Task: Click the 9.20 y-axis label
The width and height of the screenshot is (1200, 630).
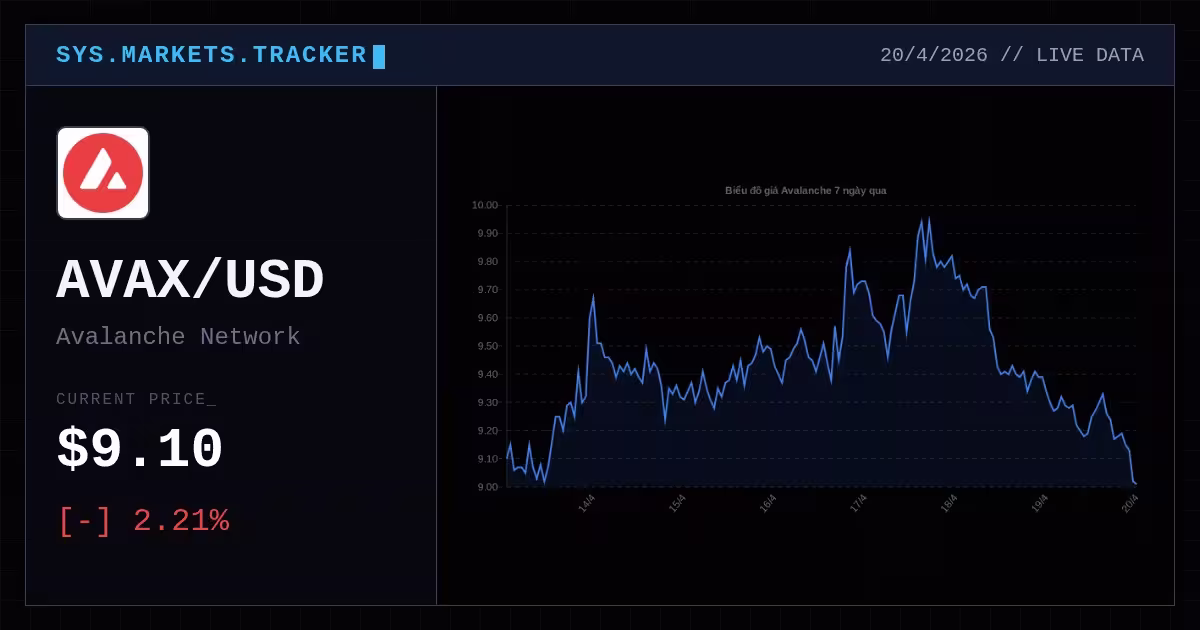Action: [487, 430]
